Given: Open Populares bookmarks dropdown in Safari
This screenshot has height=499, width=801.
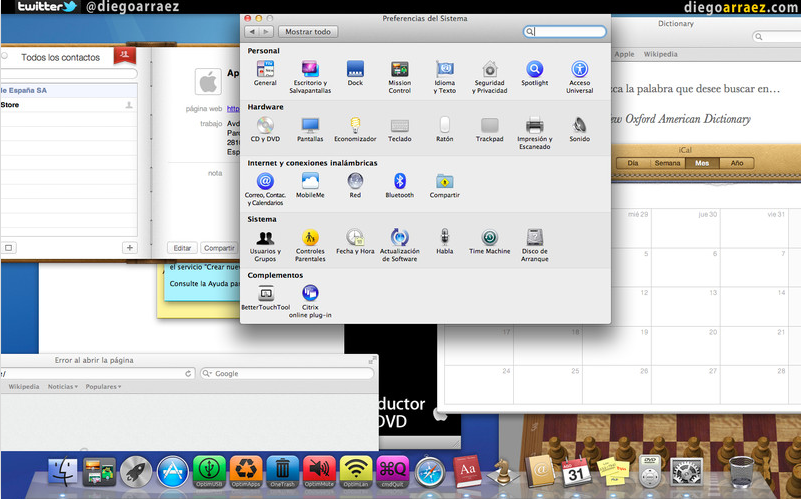Looking at the screenshot, I should [104, 387].
